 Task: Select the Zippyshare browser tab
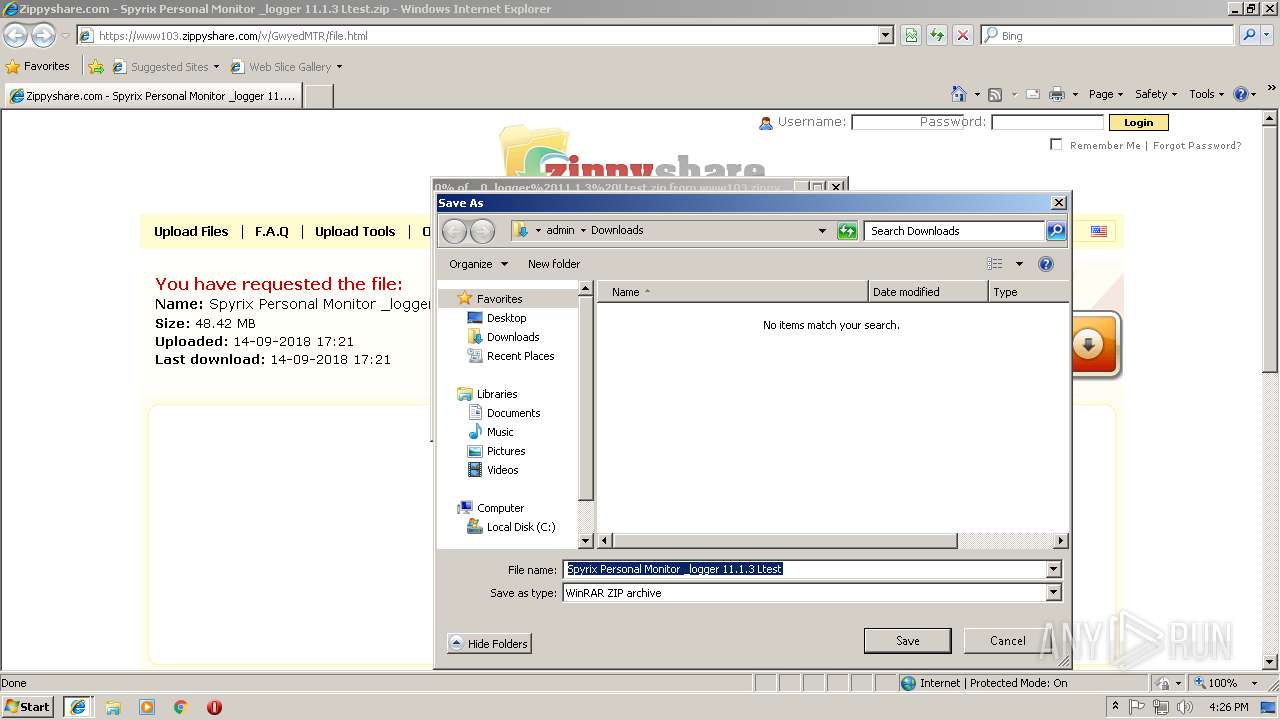(x=152, y=96)
